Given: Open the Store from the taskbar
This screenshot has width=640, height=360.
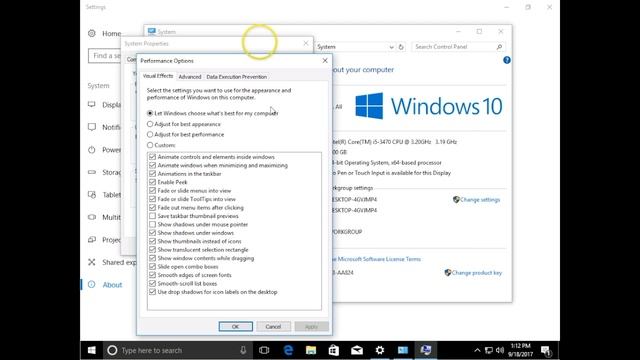Looking at the screenshot, I should 334,350.
